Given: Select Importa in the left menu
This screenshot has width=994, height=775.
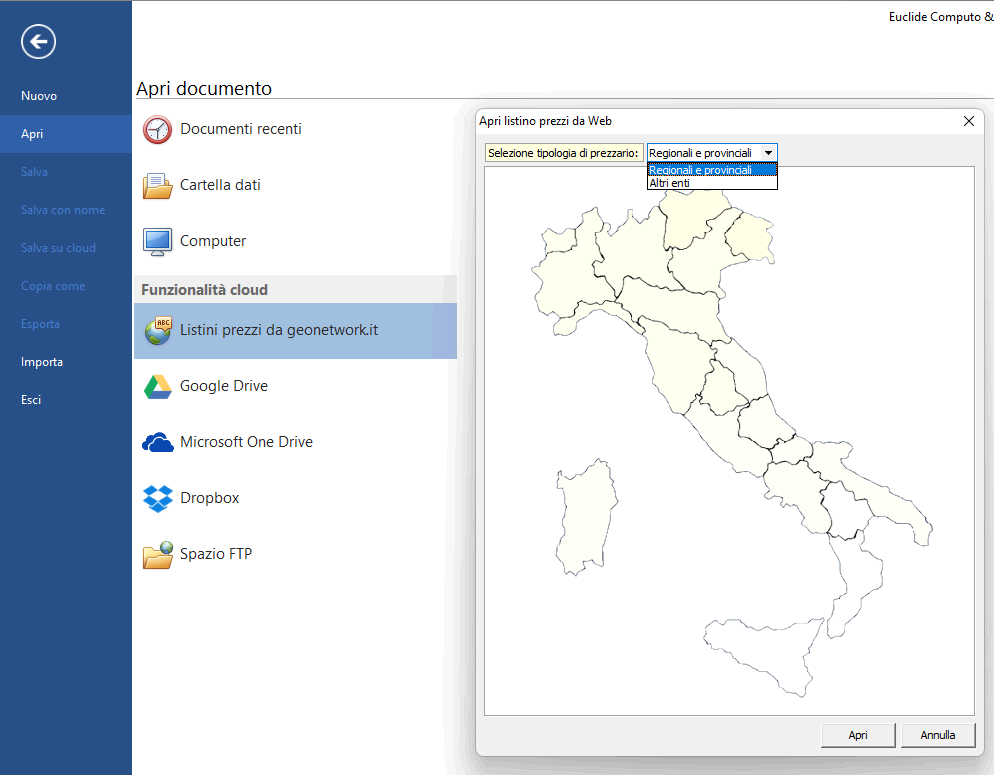Looking at the screenshot, I should (42, 362).
